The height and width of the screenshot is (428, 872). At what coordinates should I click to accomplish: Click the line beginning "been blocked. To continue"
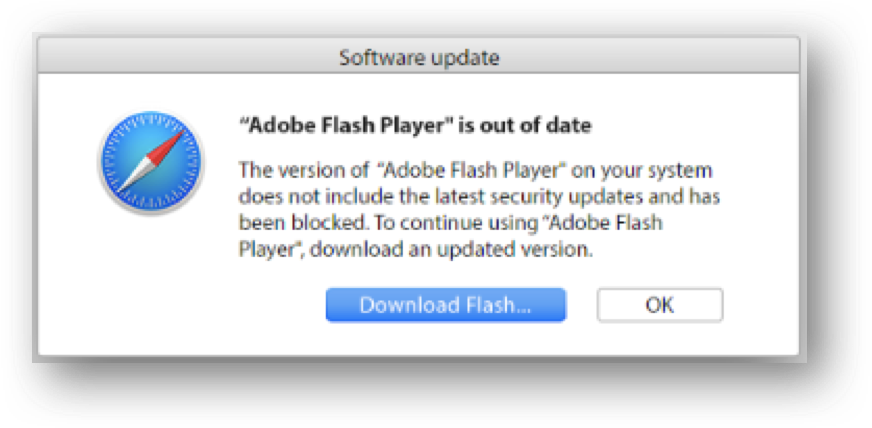[450, 223]
